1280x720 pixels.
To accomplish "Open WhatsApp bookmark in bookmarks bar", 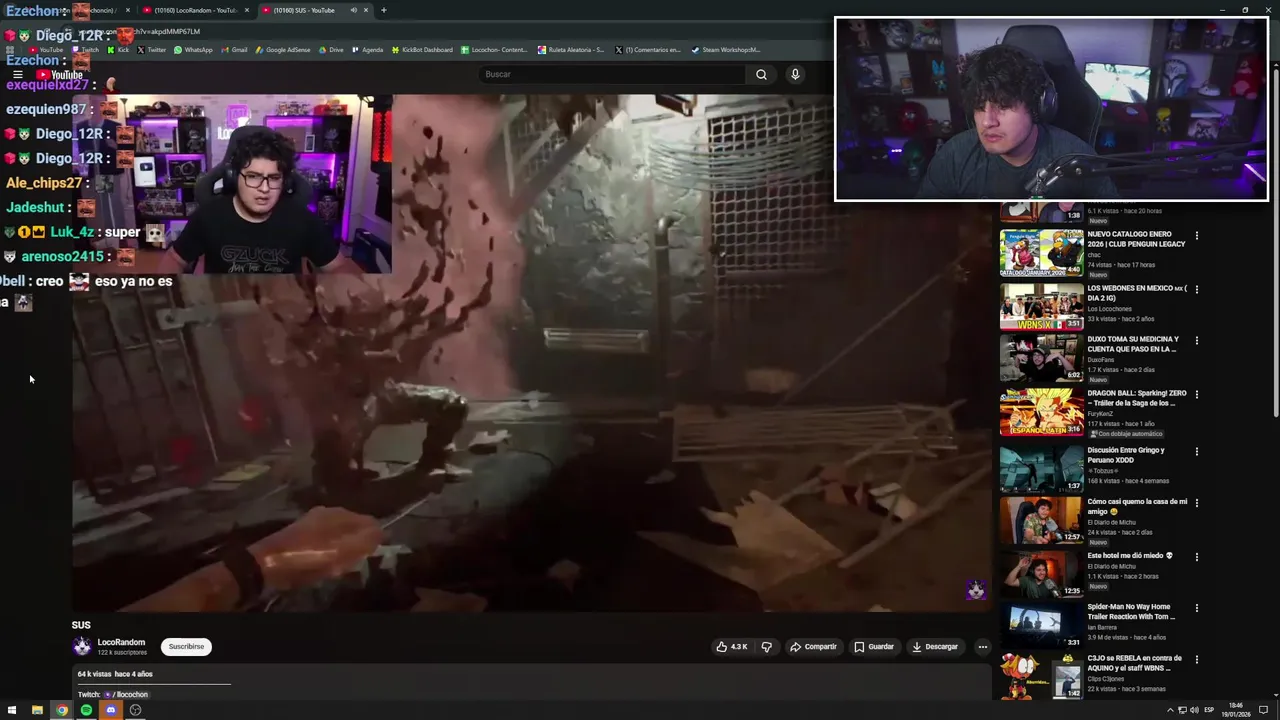I will pos(193,50).
